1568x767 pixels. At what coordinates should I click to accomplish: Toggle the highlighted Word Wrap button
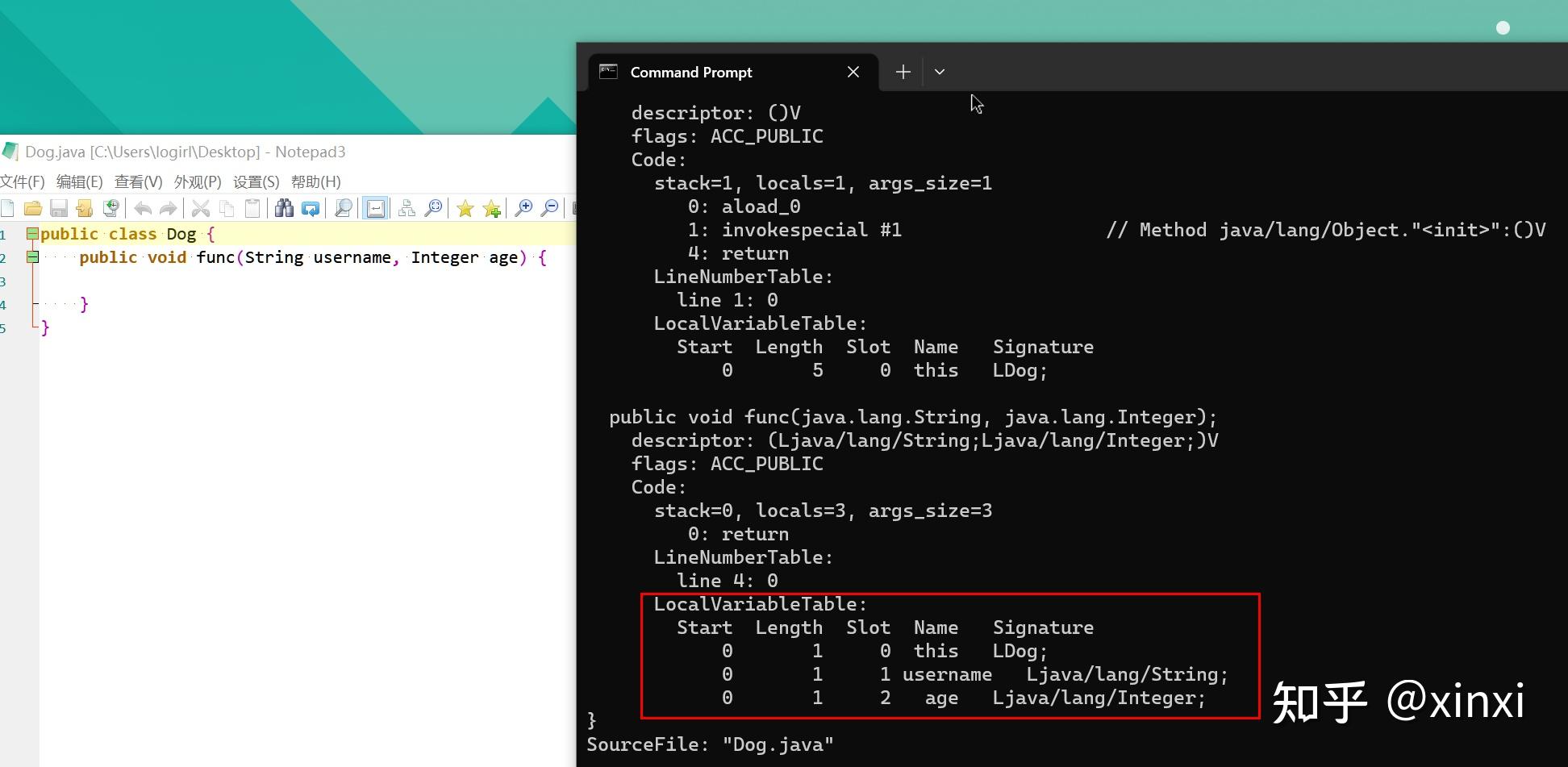coord(375,208)
